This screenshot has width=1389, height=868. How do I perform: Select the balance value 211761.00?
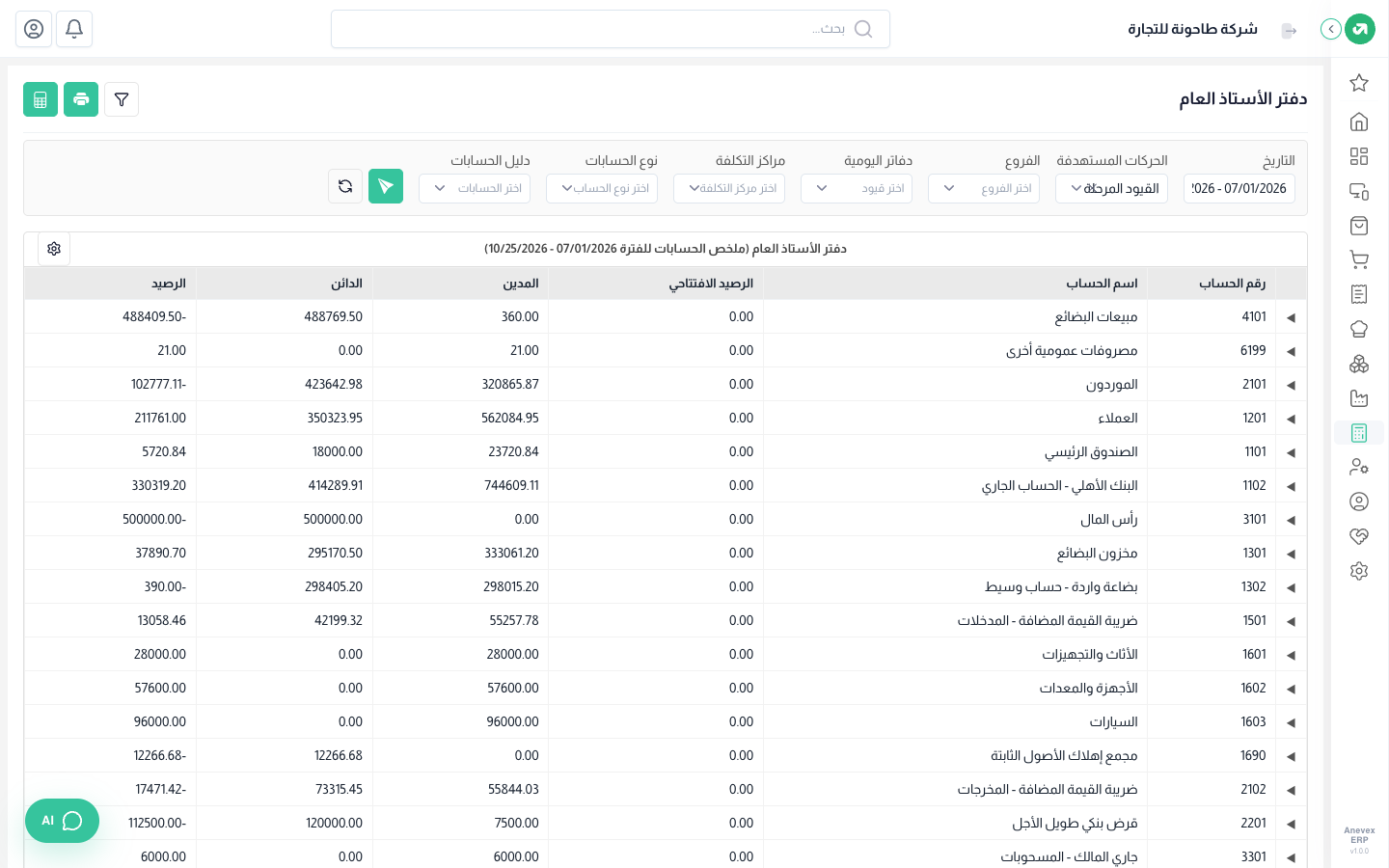pyautogui.click(x=160, y=418)
